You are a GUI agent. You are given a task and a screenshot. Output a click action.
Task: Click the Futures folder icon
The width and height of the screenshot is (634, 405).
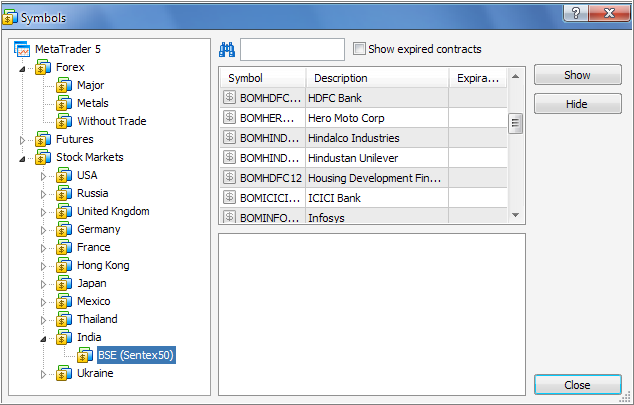[x=43, y=139]
